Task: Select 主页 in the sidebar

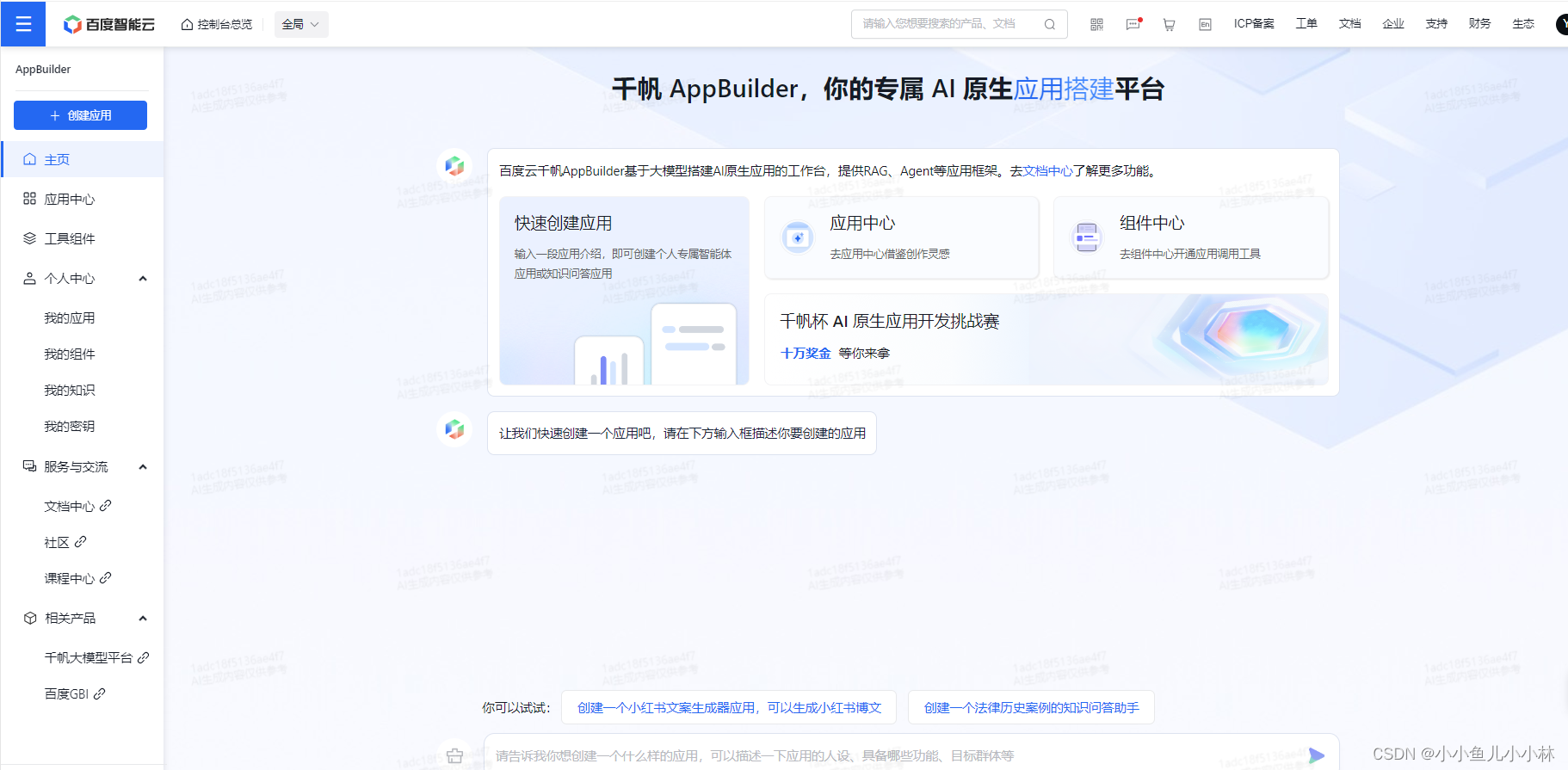Action: point(82,159)
